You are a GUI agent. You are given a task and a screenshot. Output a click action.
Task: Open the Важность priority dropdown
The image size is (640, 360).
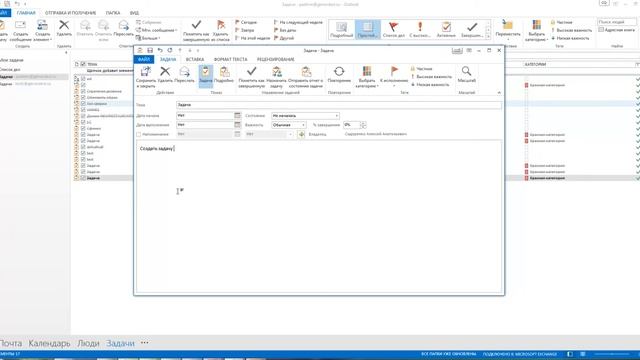point(303,124)
